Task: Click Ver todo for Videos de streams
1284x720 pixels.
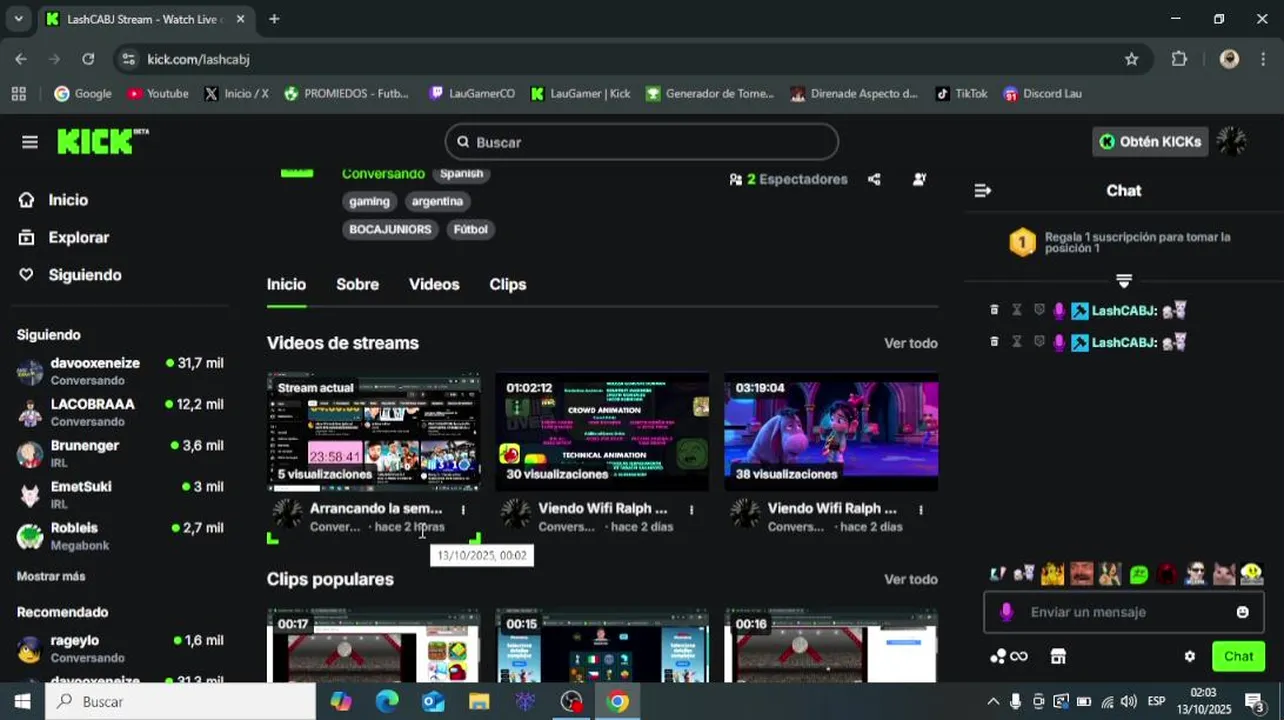Action: [x=910, y=343]
